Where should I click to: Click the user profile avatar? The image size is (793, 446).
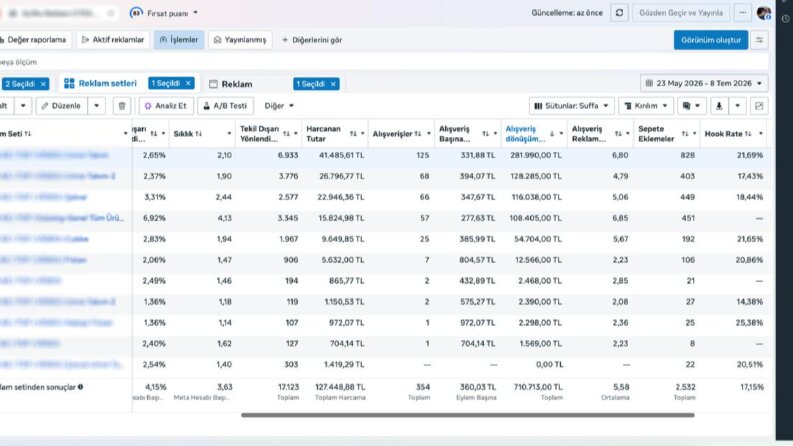764,13
